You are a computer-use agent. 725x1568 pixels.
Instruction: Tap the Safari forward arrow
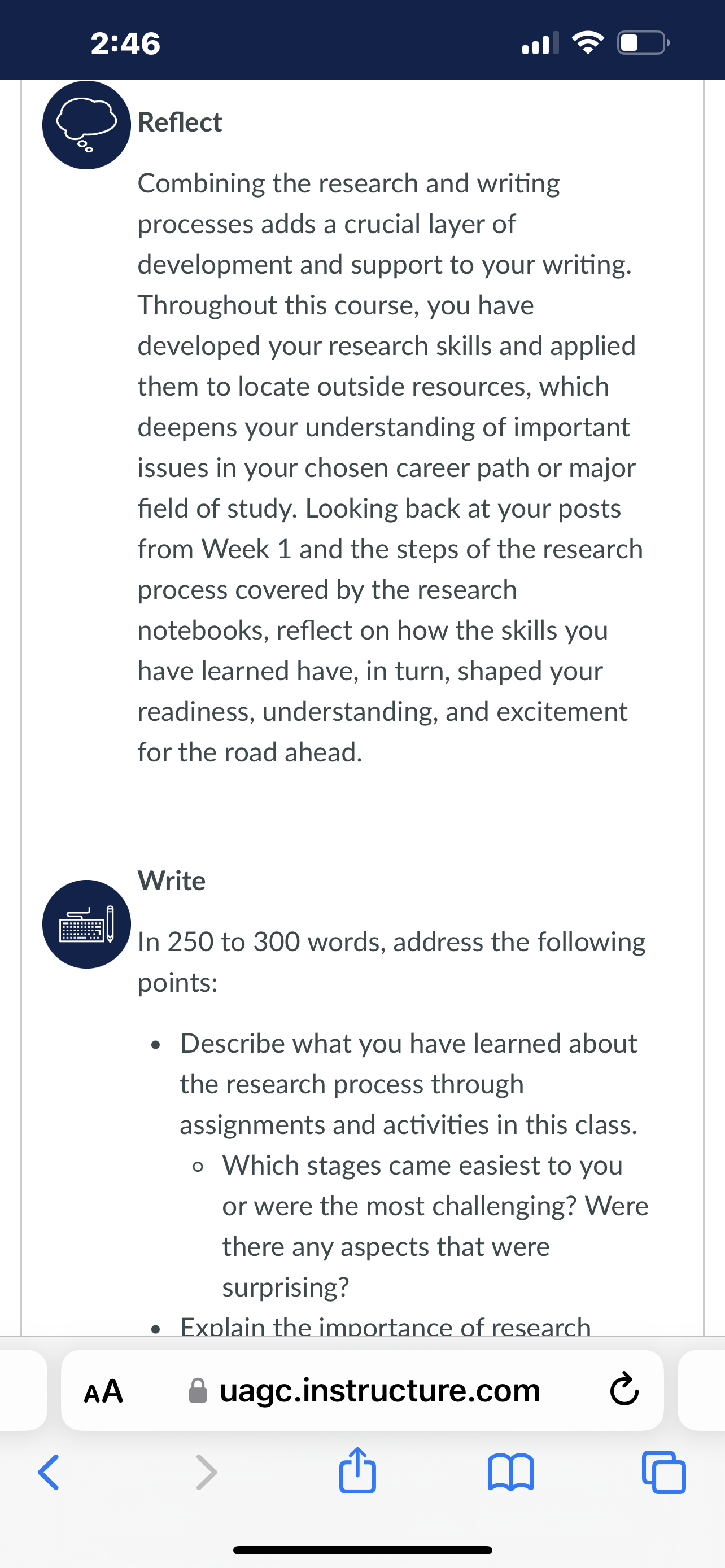206,1473
